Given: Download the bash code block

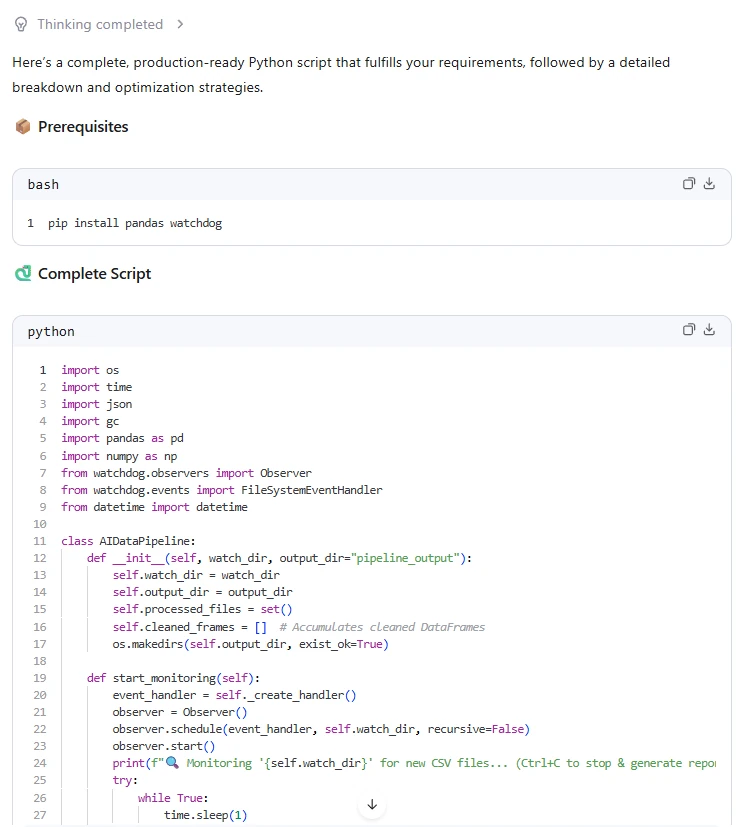Looking at the screenshot, I should coord(709,184).
